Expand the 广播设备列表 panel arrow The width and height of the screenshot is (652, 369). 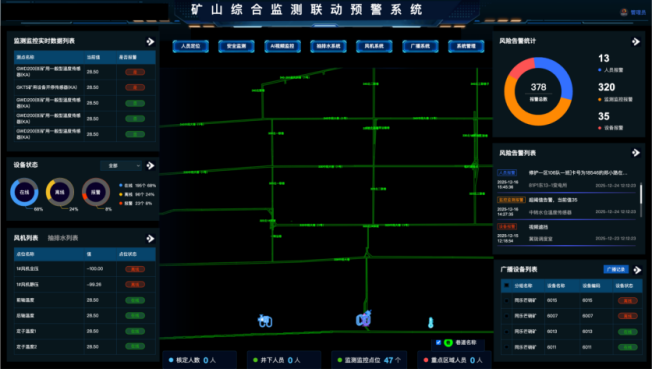(637, 270)
